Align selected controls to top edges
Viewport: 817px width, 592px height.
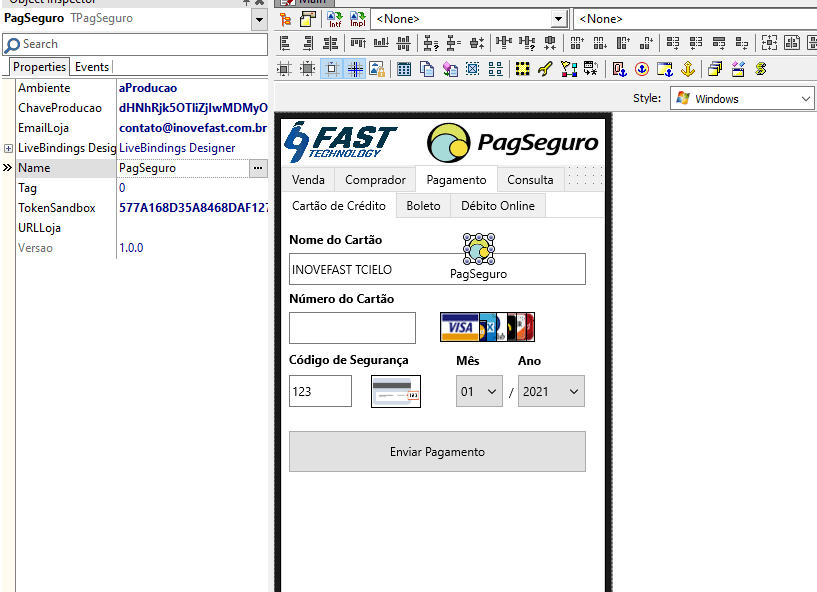(358, 43)
